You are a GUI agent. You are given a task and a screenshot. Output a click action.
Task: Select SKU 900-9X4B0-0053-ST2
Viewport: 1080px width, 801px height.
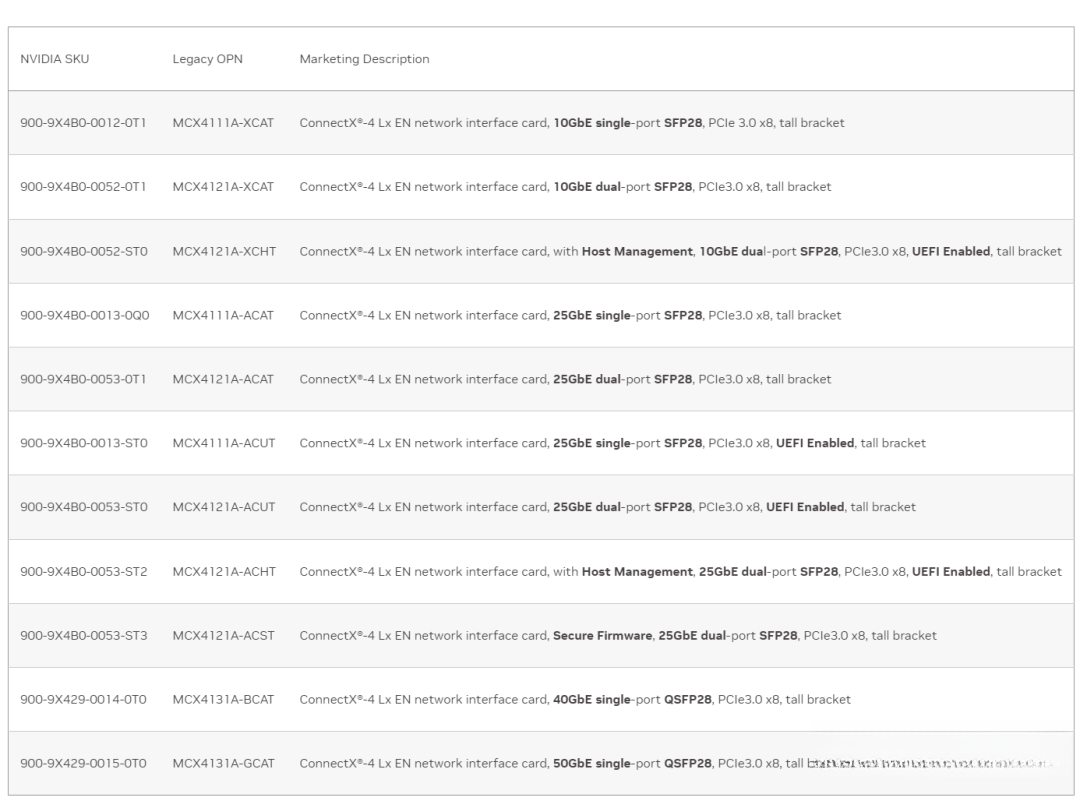[x=84, y=572]
